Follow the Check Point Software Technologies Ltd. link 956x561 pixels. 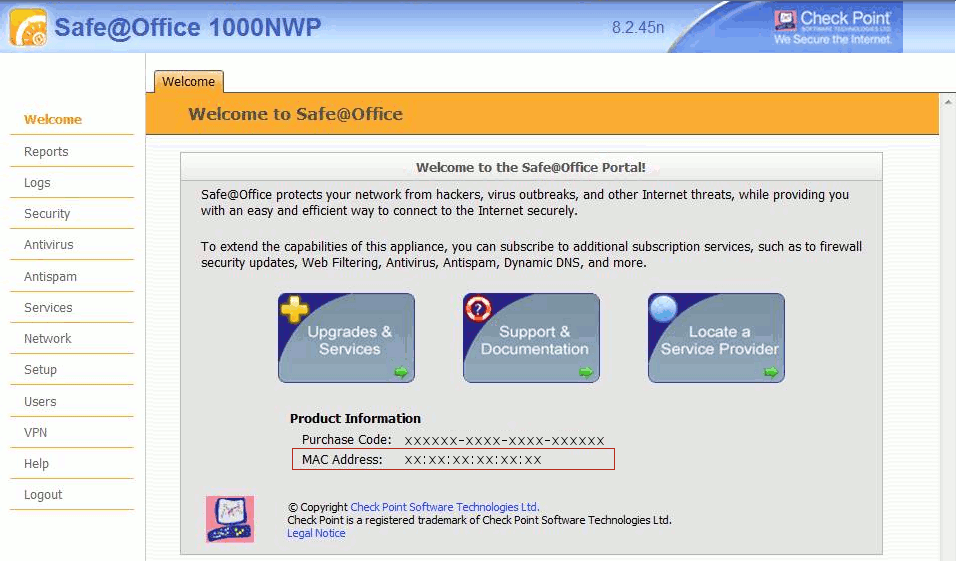pyautogui.click(x=445, y=507)
